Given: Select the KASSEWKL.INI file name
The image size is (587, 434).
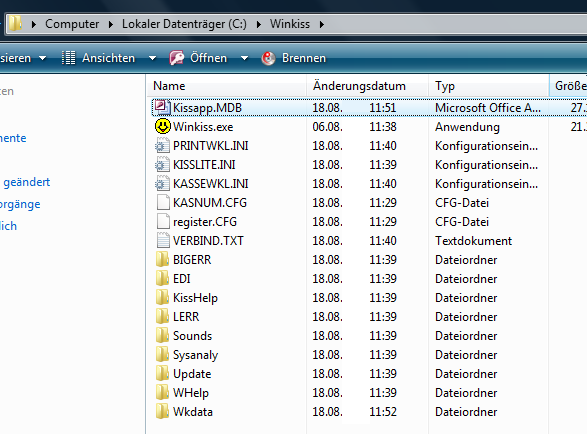Looking at the screenshot, I should click(x=210, y=184).
